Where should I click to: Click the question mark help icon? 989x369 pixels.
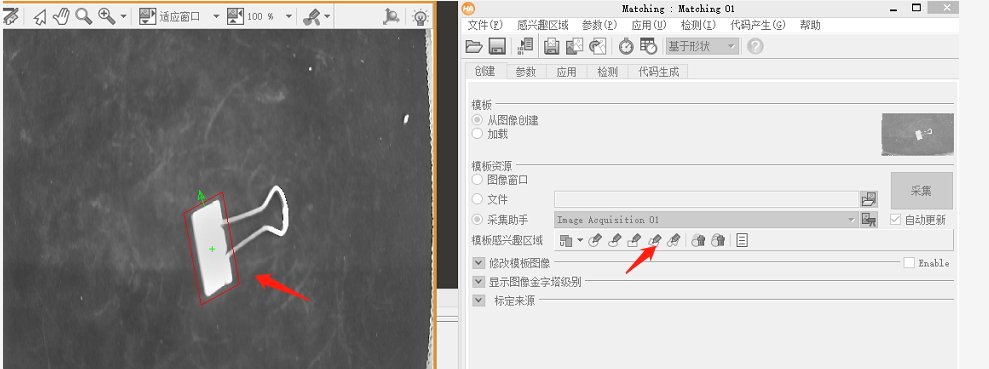(x=755, y=46)
